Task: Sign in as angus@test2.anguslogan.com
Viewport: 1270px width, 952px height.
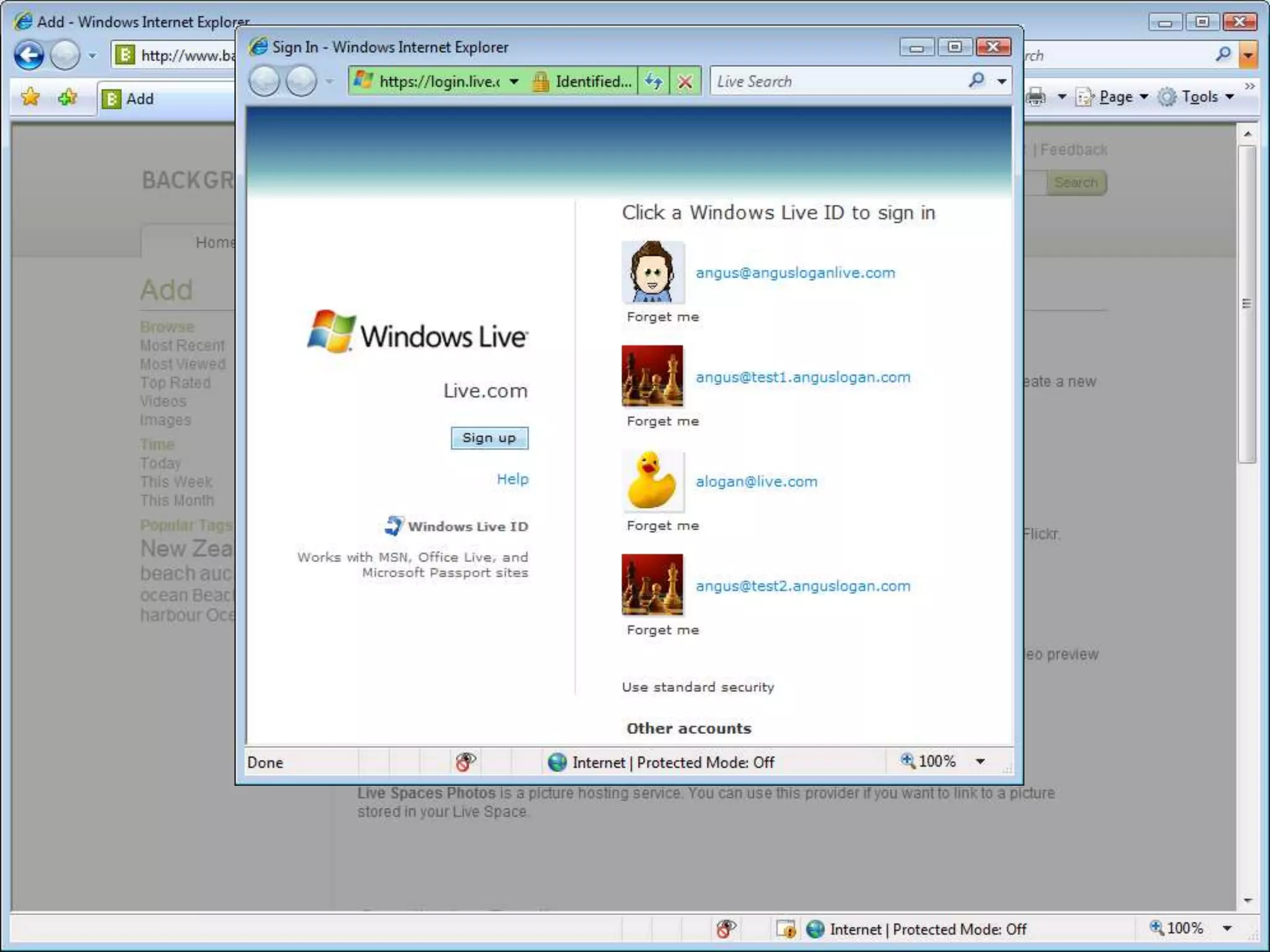Action: pyautogui.click(x=803, y=586)
